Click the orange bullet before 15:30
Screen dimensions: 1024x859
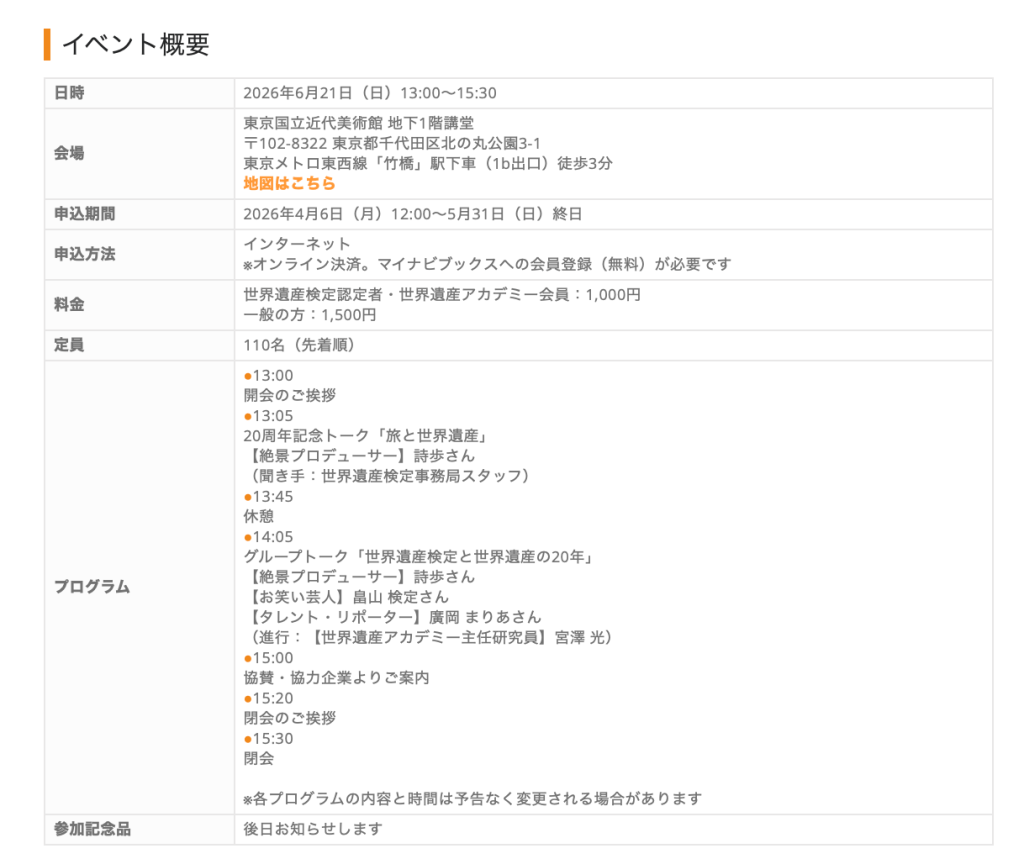click(248, 739)
